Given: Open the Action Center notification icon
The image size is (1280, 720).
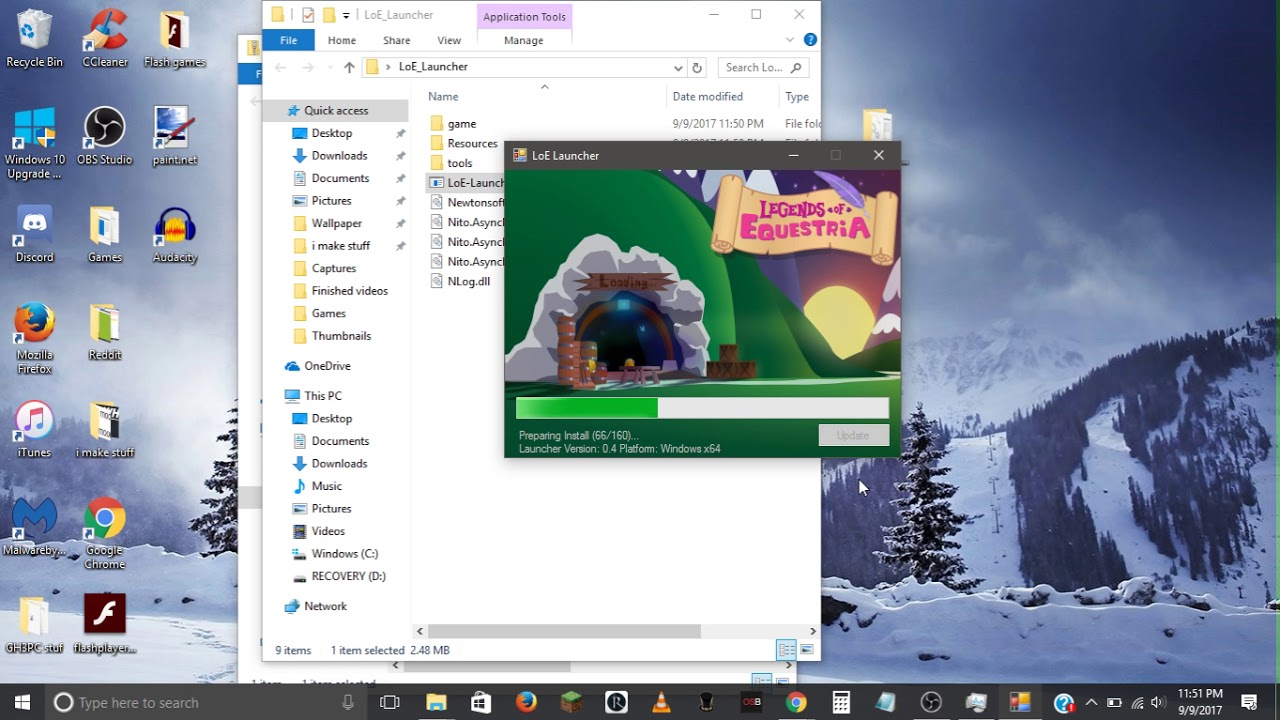Looking at the screenshot, I should click(x=1249, y=703).
